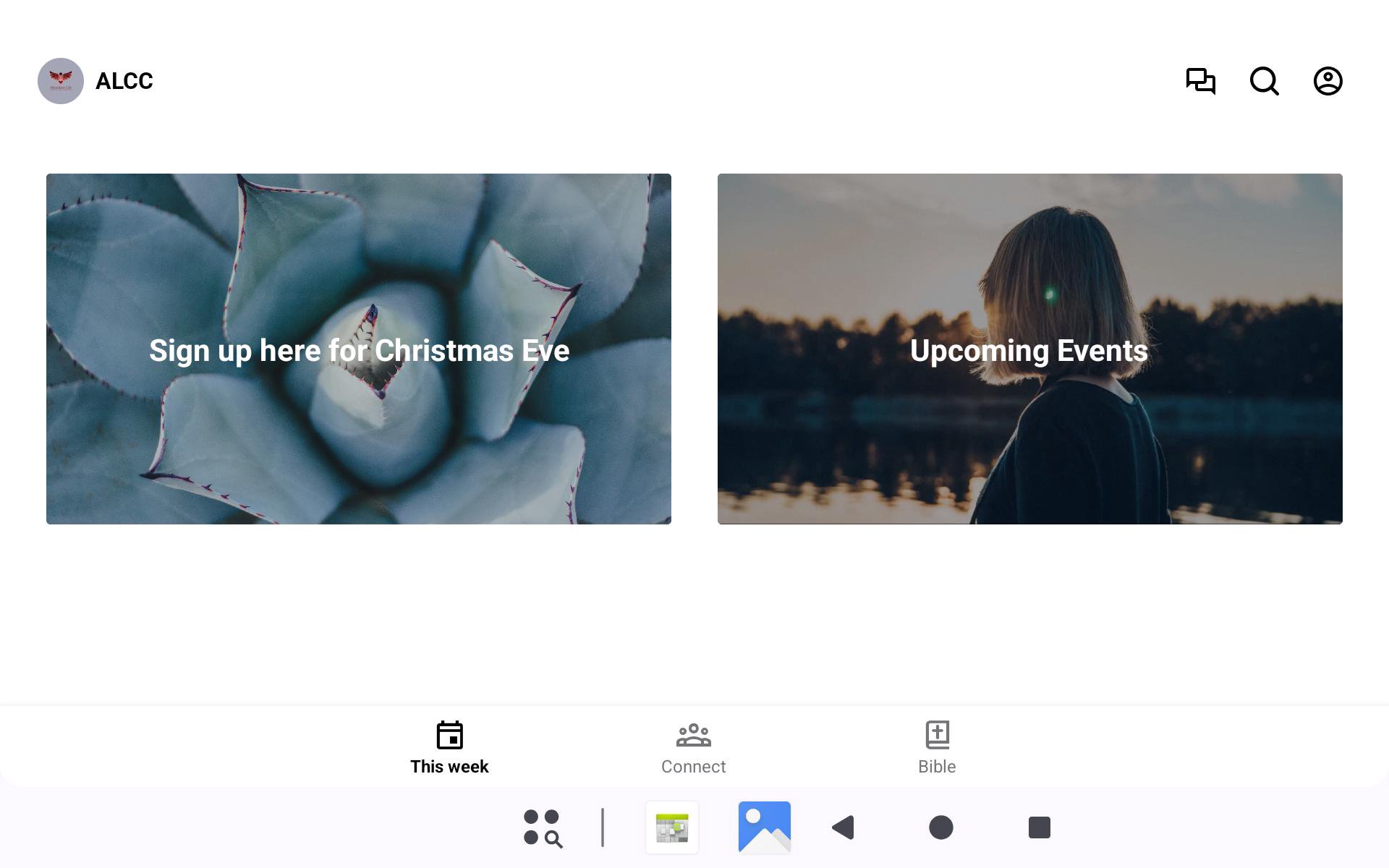Screen dimensions: 1389x868
Task: Tap the search magnifier icon
Action: pos(1264,81)
